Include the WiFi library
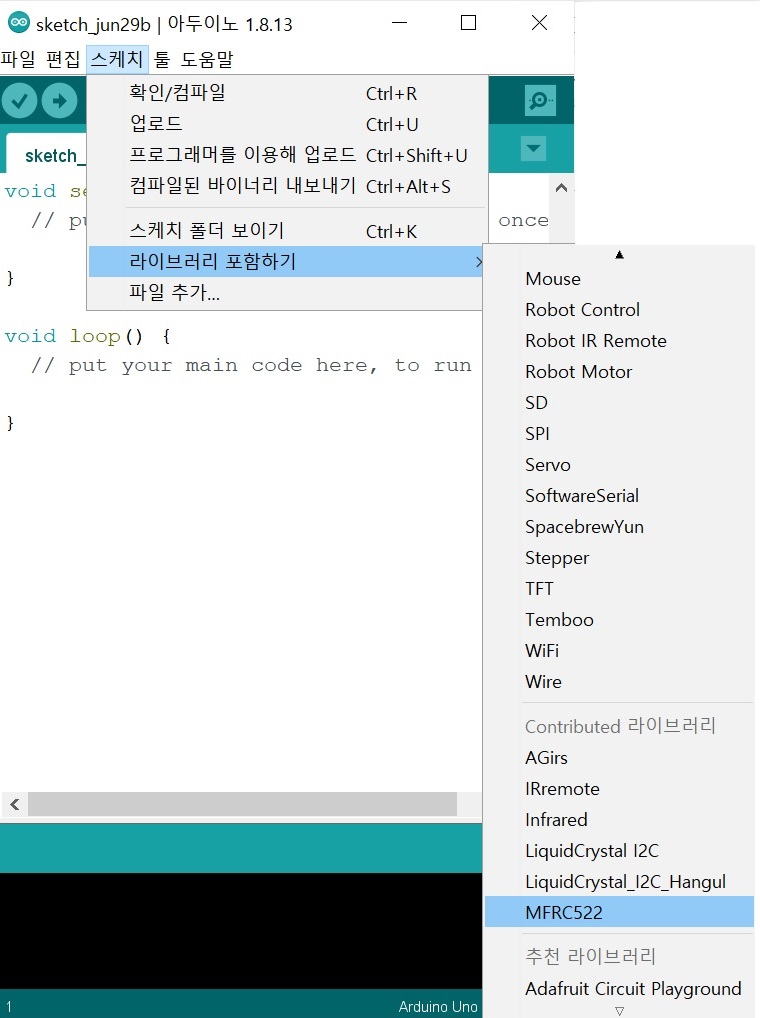This screenshot has width=760, height=1018. 619,651
